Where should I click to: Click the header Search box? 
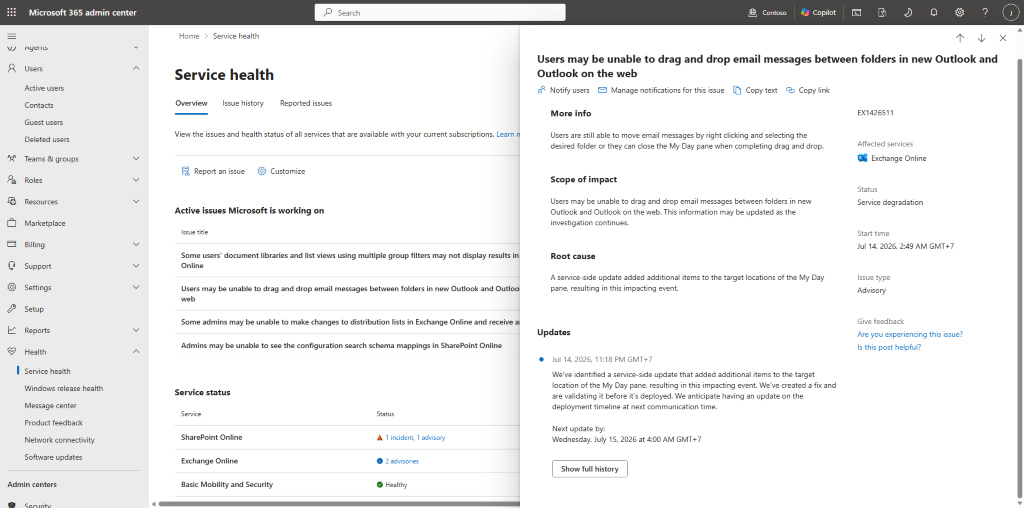coord(440,12)
